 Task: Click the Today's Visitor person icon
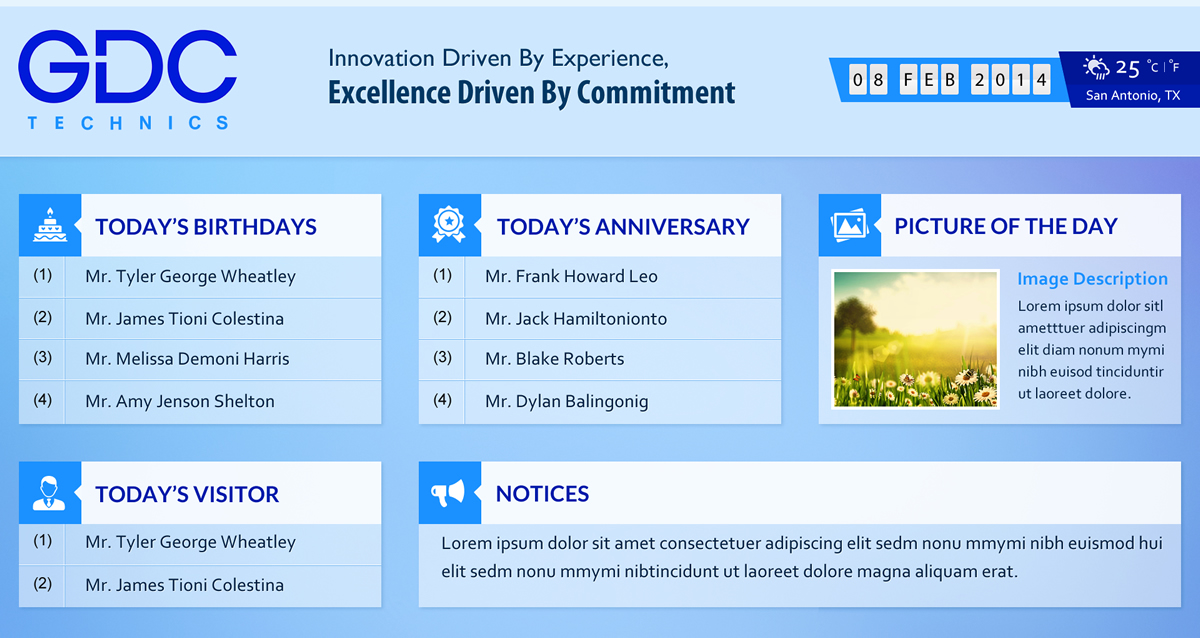50,492
